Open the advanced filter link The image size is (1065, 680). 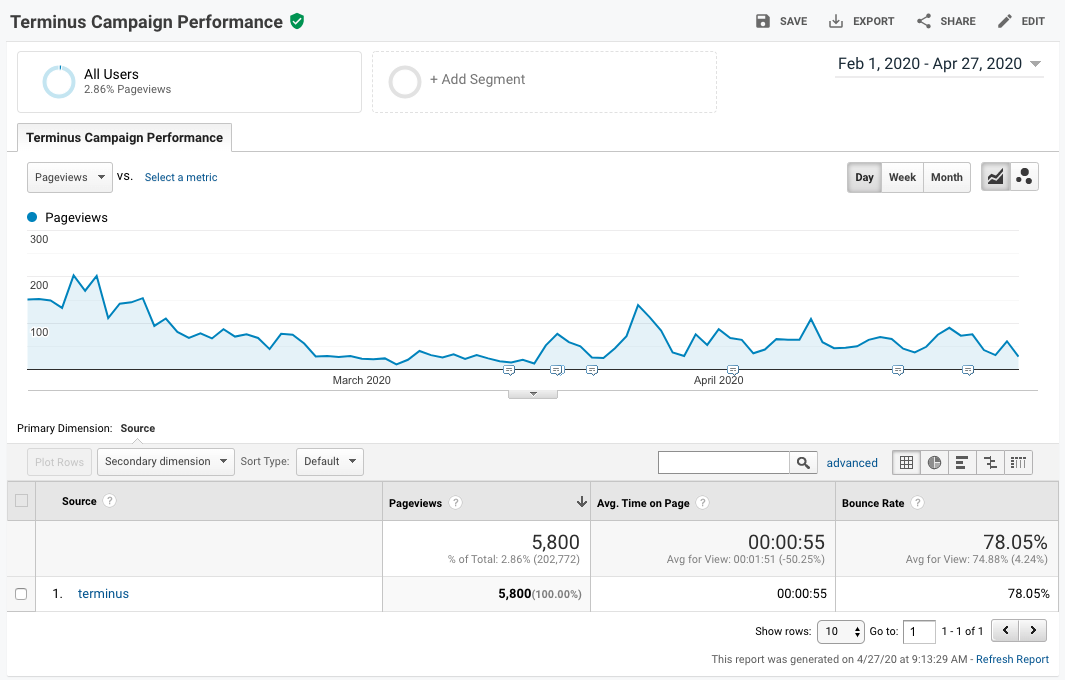pyautogui.click(x=852, y=463)
